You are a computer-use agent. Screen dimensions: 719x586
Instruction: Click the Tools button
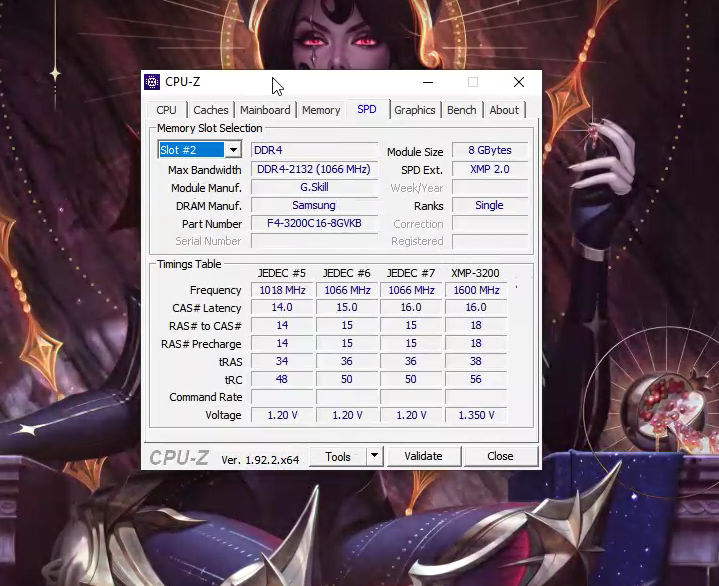(338, 457)
